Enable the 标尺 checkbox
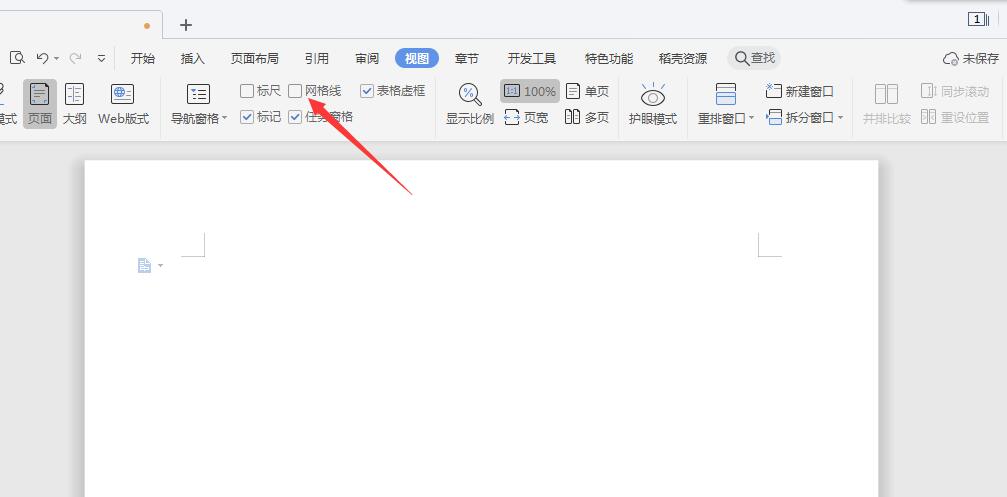Image resolution: width=1007 pixels, height=497 pixels. tap(247, 91)
